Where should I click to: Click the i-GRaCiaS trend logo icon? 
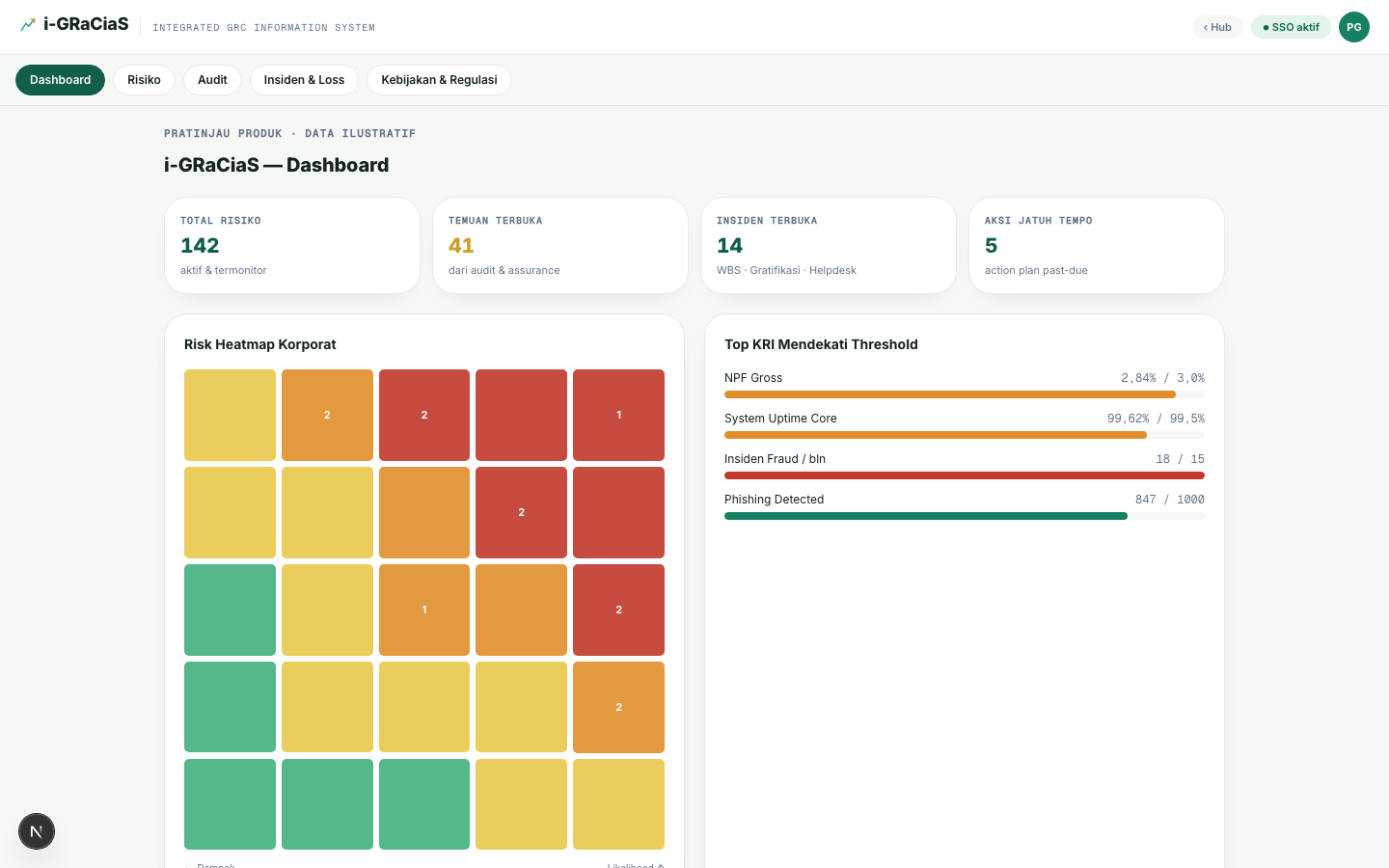tap(28, 25)
